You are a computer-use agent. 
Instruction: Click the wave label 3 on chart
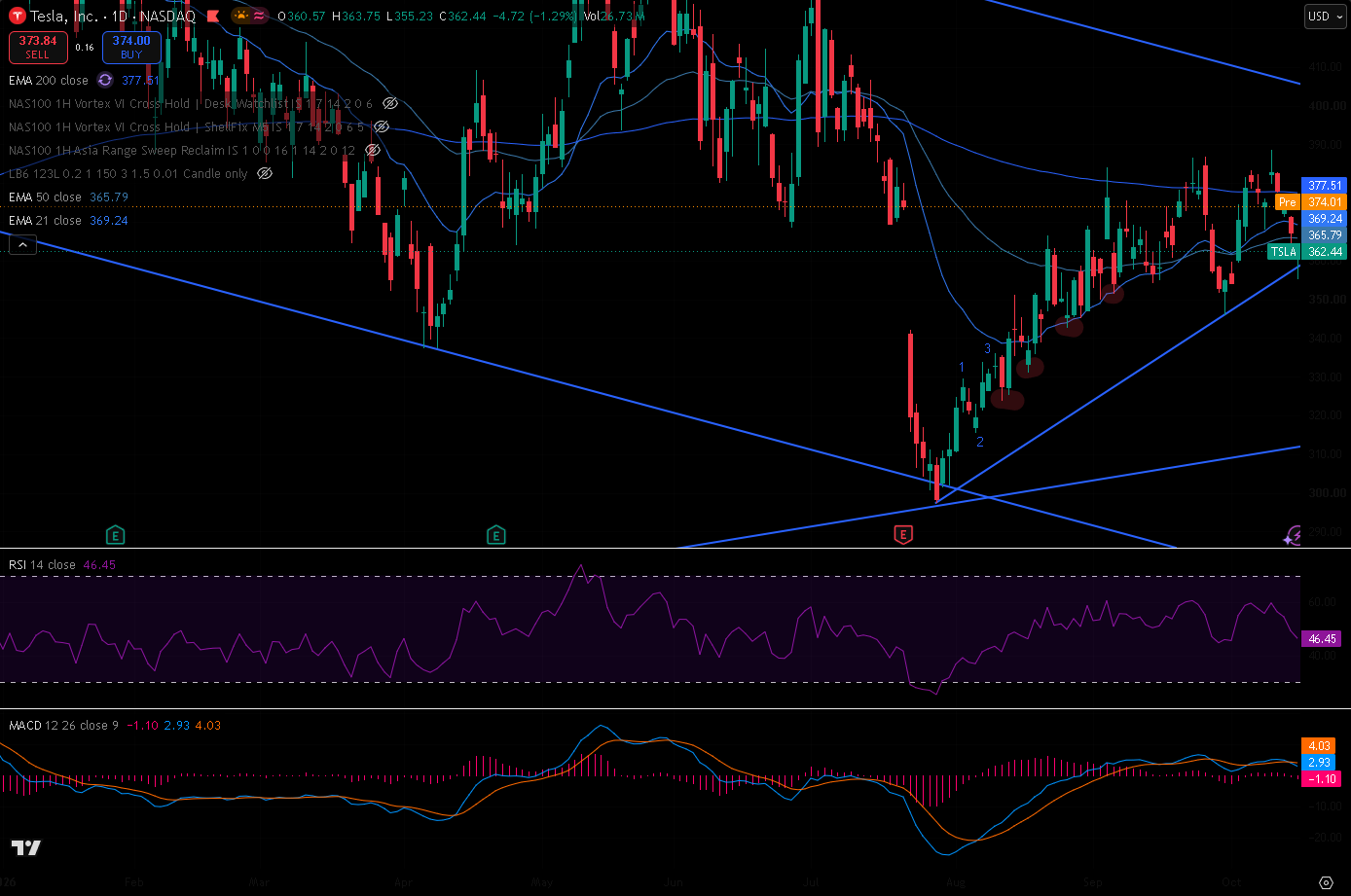(987, 348)
